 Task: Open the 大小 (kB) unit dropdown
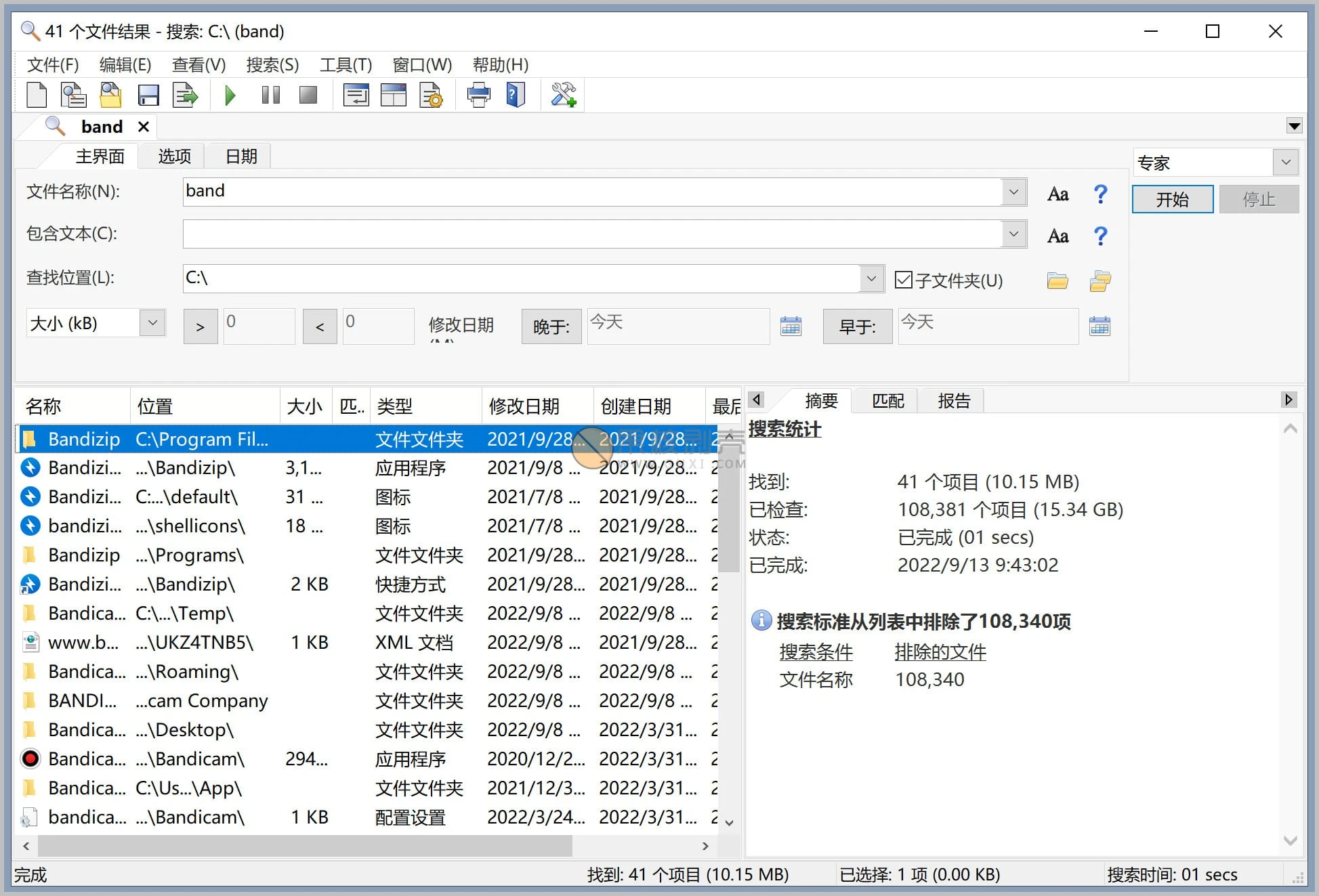[x=152, y=323]
